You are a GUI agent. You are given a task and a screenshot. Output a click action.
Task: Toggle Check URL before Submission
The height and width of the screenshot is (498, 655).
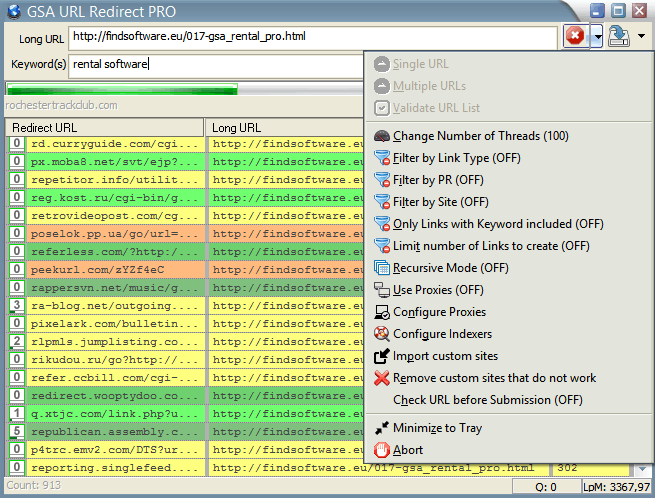[487, 400]
